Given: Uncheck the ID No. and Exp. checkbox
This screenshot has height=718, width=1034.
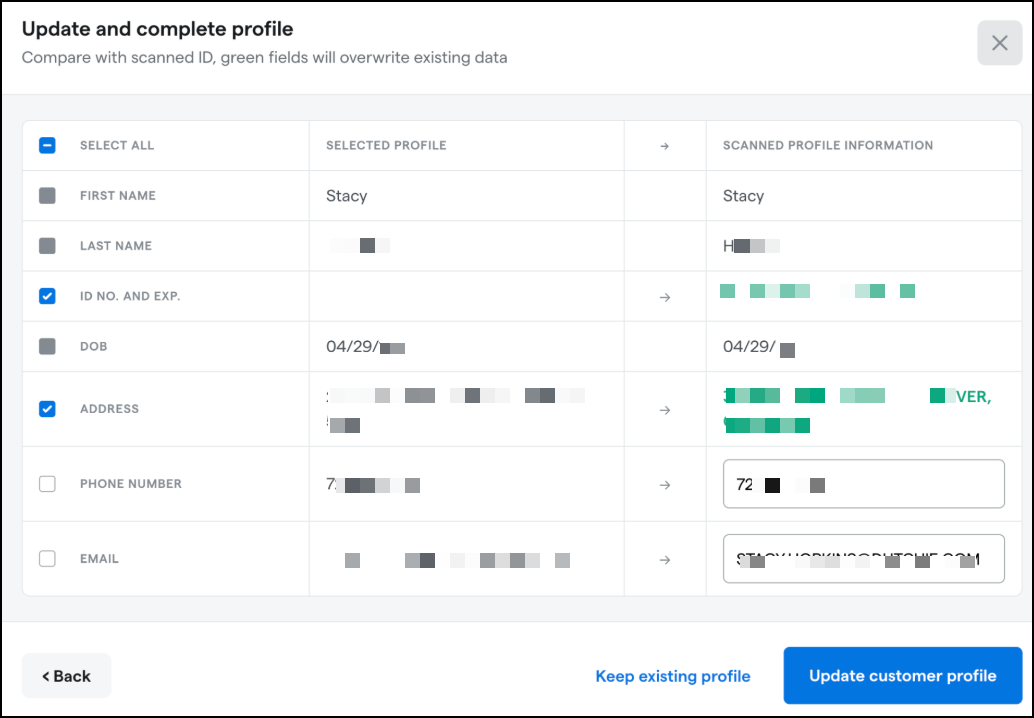Looking at the screenshot, I should coord(47,296).
